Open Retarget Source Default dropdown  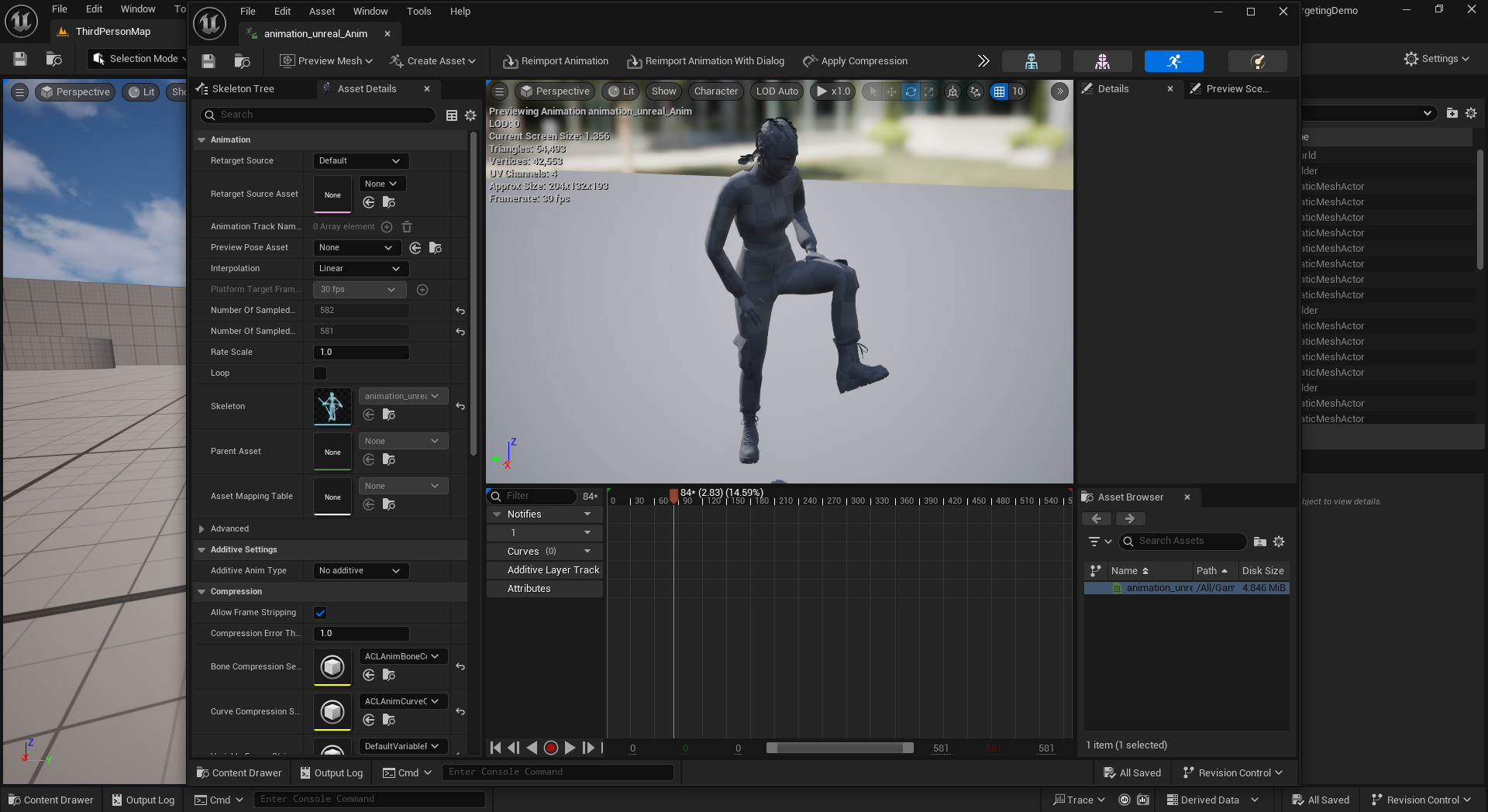point(360,161)
